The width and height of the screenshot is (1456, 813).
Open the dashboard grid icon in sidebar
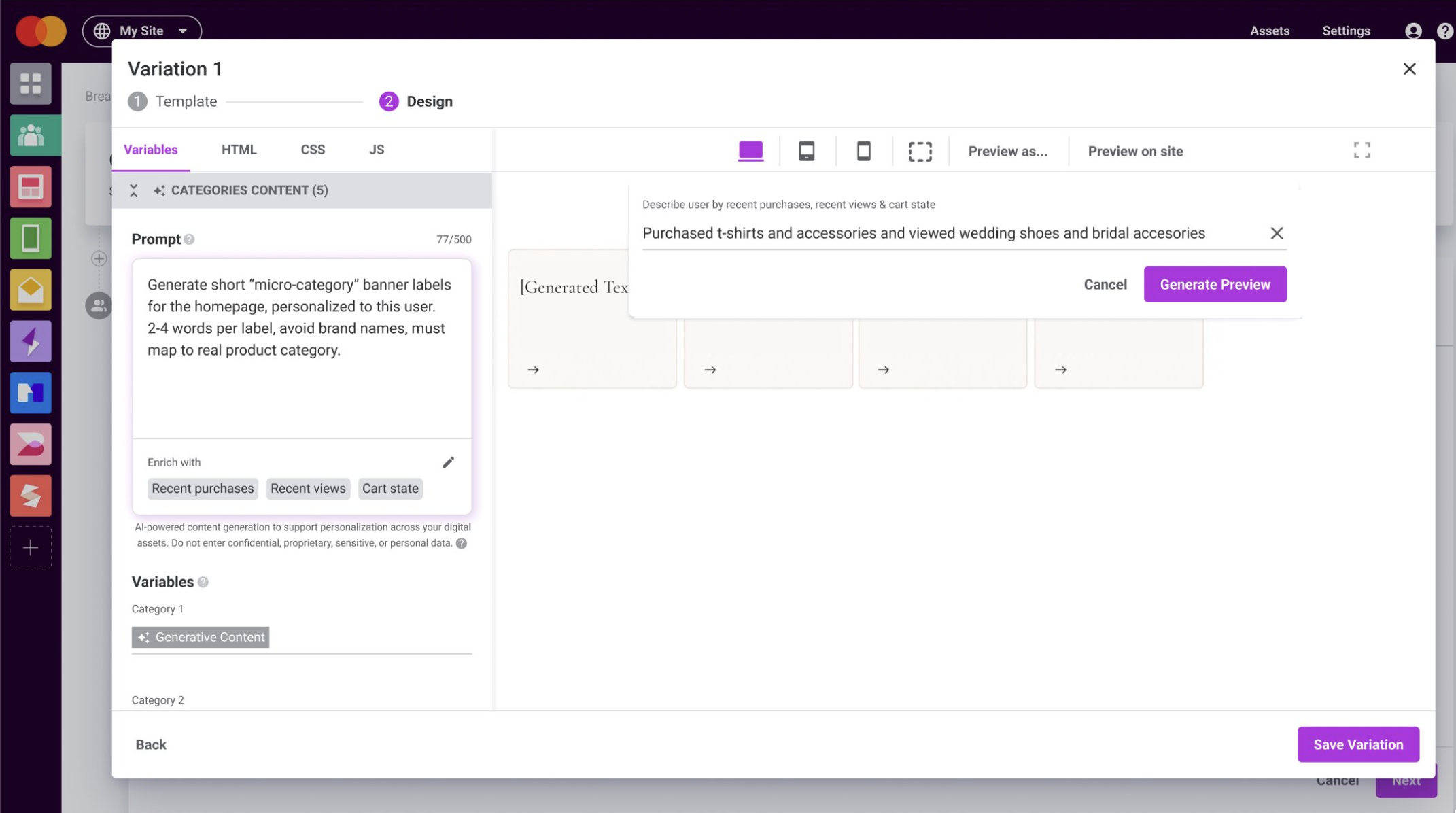[x=31, y=84]
